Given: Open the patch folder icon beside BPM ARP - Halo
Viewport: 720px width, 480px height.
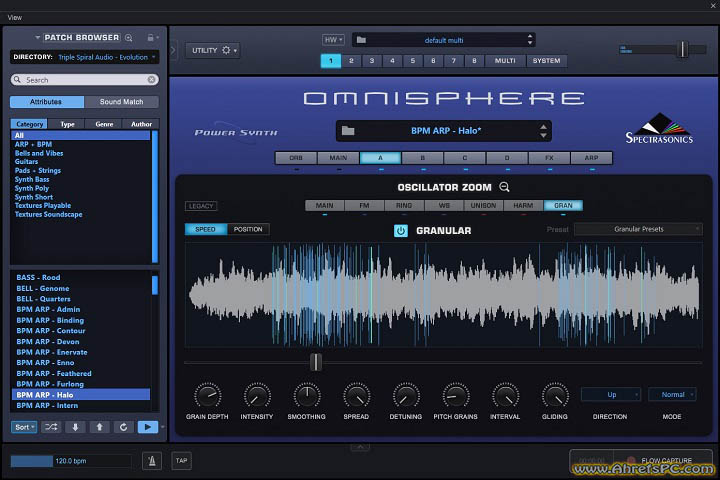Looking at the screenshot, I should [348, 131].
